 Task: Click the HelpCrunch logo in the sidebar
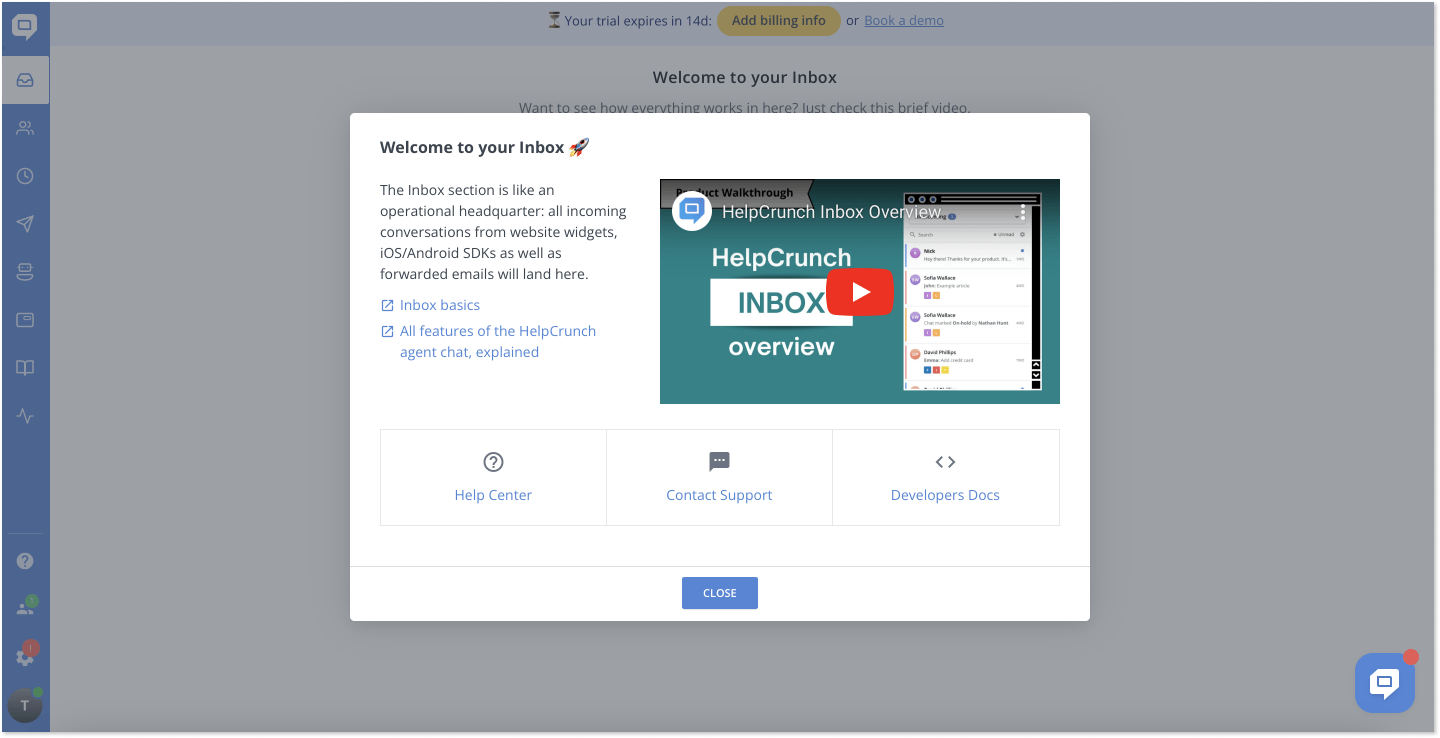coord(25,27)
